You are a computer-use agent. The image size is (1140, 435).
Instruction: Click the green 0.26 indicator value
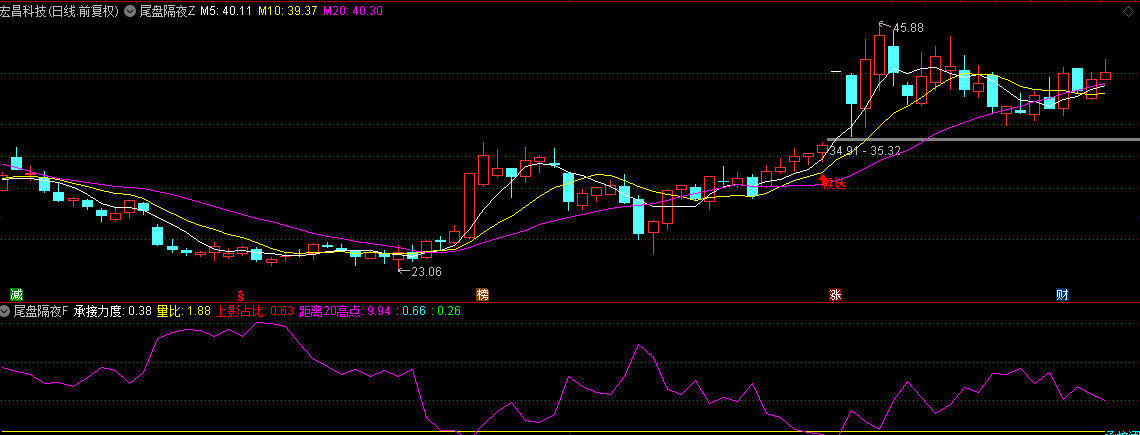[x=445, y=311]
